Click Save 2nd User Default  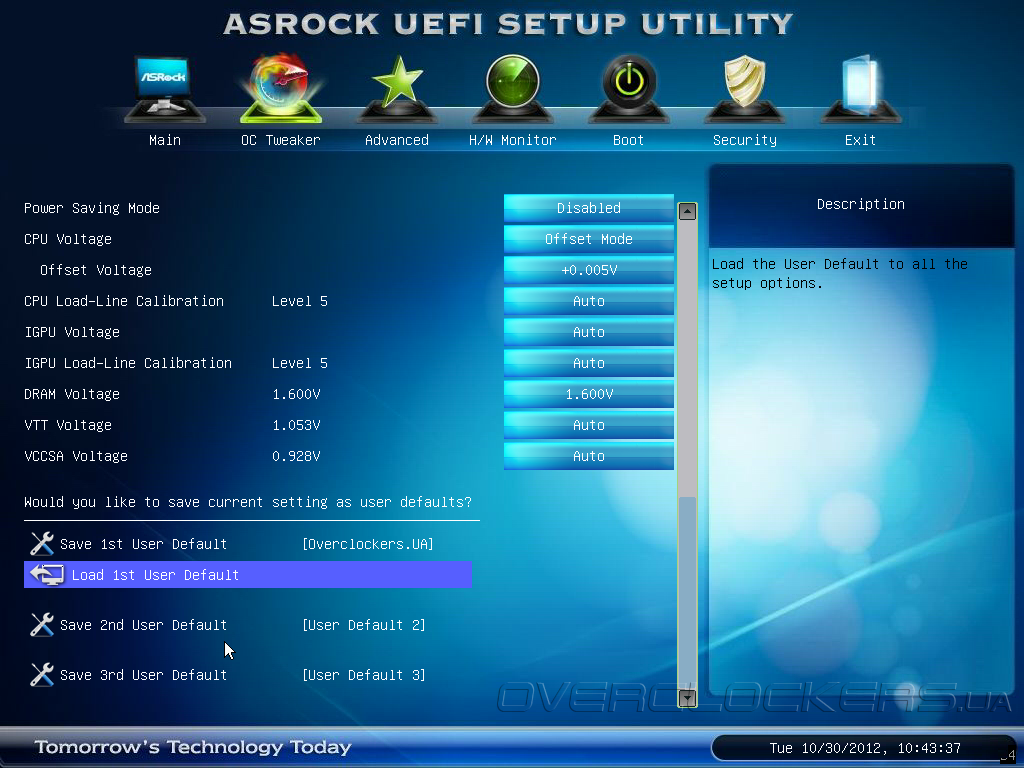(143, 625)
